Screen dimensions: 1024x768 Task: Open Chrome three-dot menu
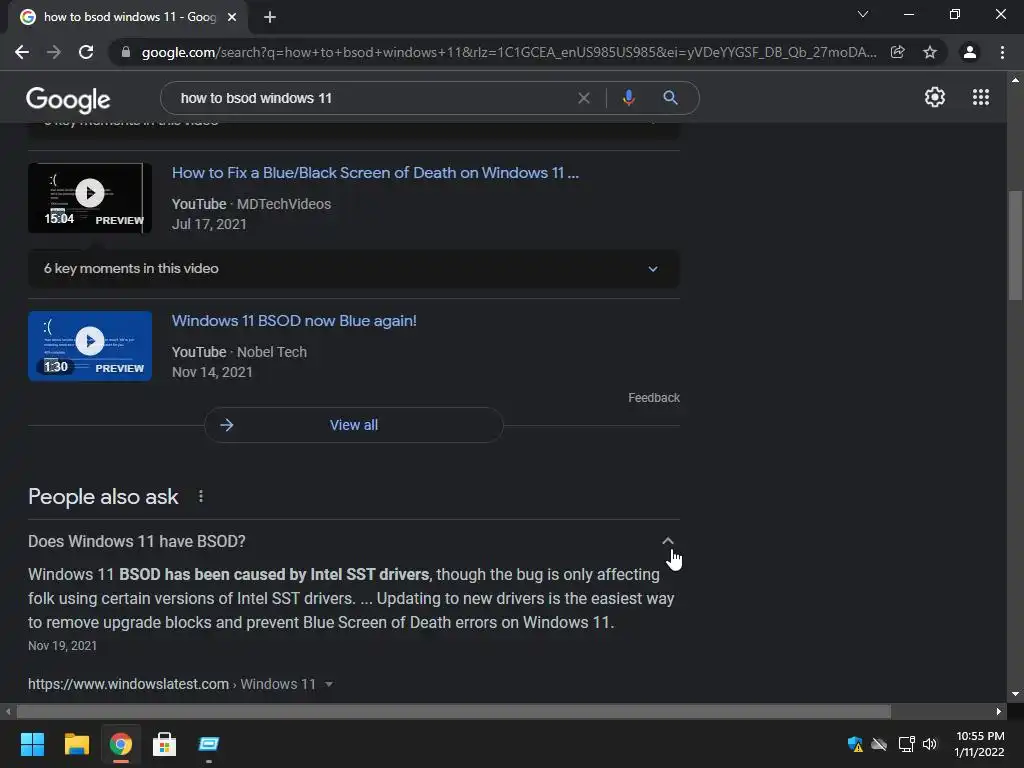(x=1002, y=52)
